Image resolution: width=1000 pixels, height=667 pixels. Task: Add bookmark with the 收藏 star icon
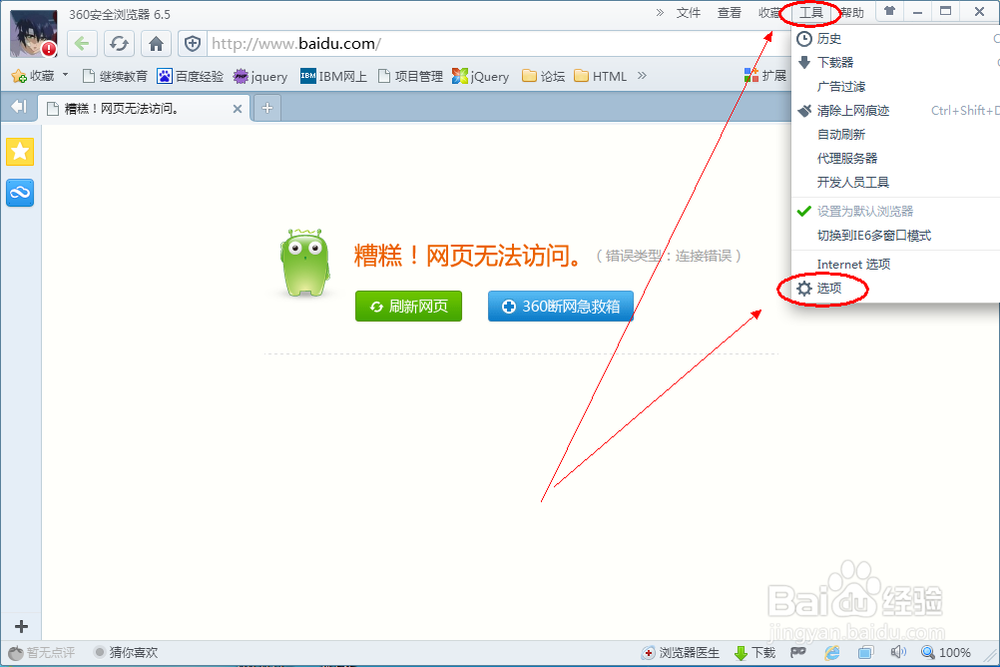pos(32,77)
